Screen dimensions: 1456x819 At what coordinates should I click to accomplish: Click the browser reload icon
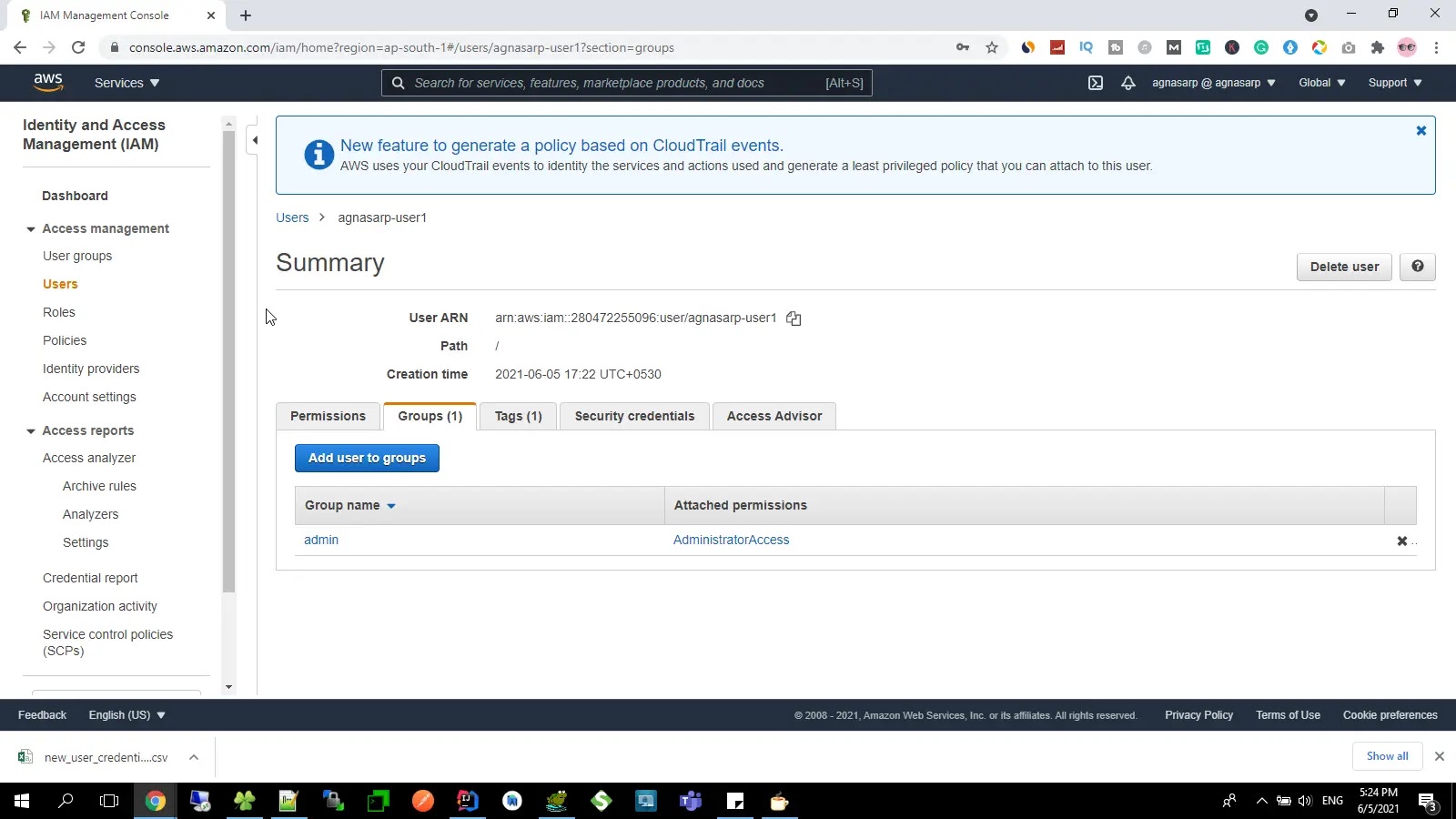[x=78, y=47]
